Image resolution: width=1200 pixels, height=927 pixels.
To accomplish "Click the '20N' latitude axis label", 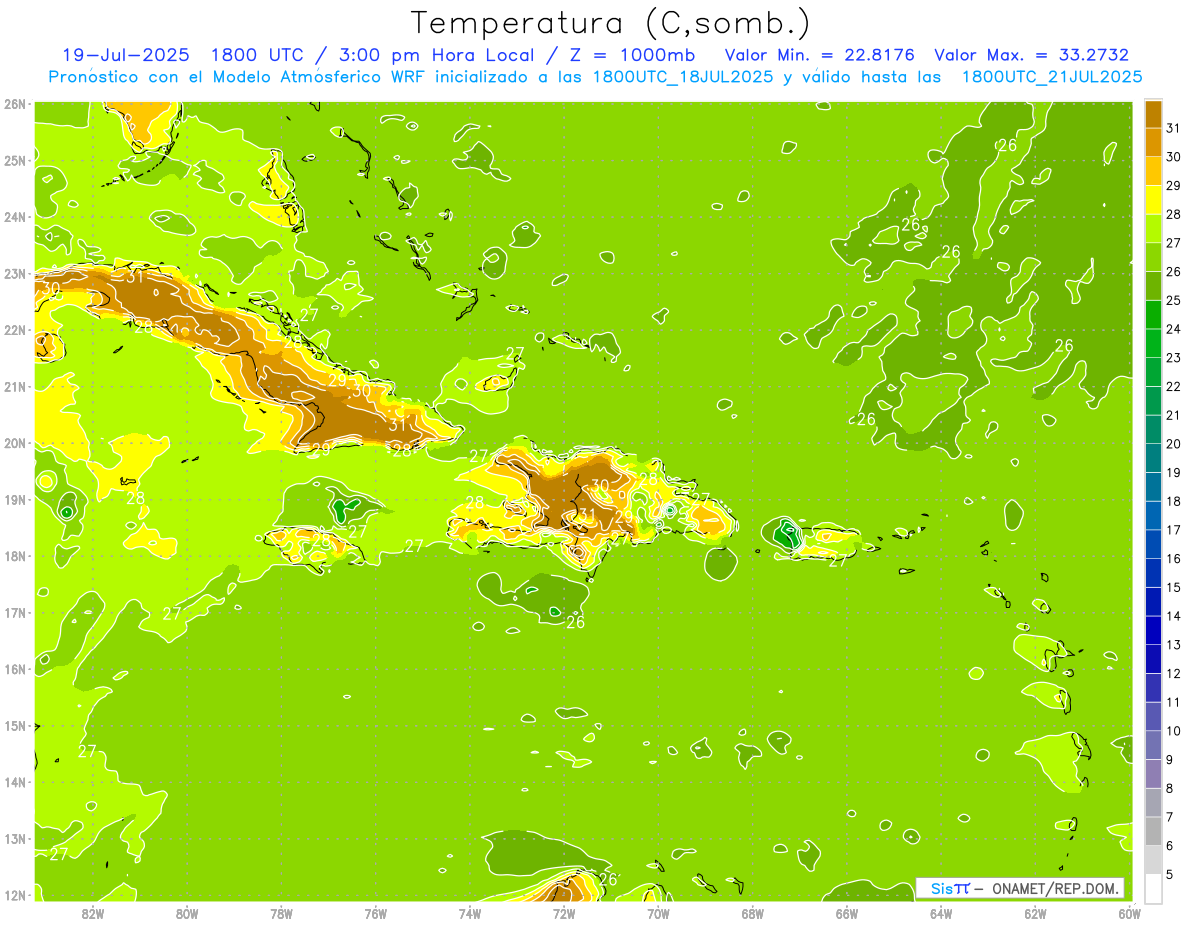I will pos(15,443).
